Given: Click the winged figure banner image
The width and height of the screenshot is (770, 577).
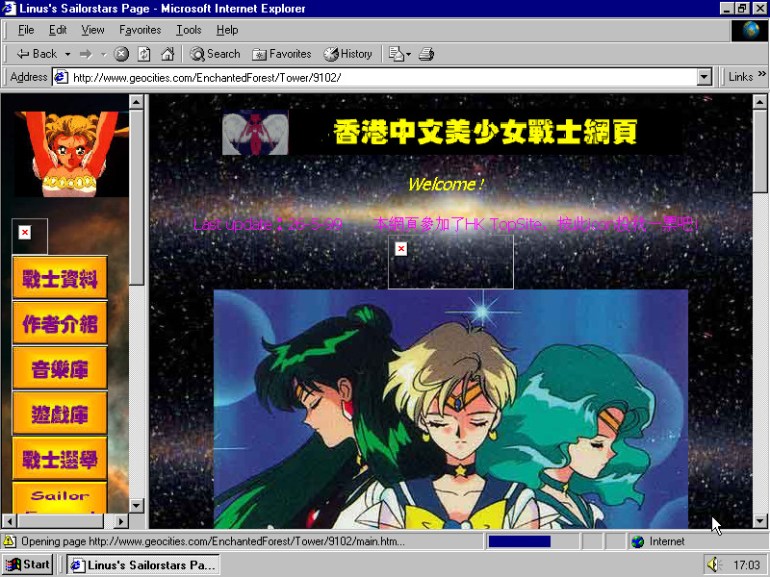Looking at the screenshot, I should point(255,133).
